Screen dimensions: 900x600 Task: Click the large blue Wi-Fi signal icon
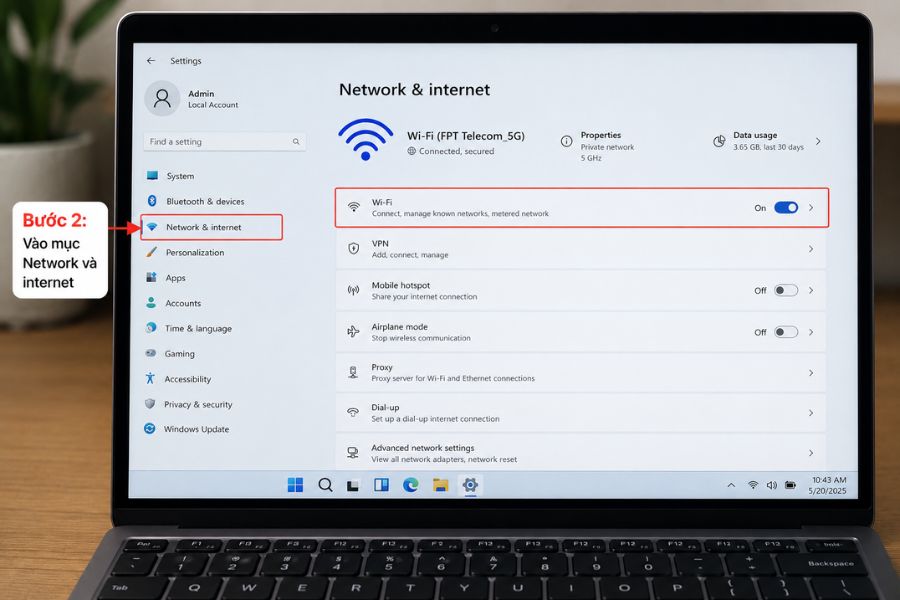(x=366, y=139)
